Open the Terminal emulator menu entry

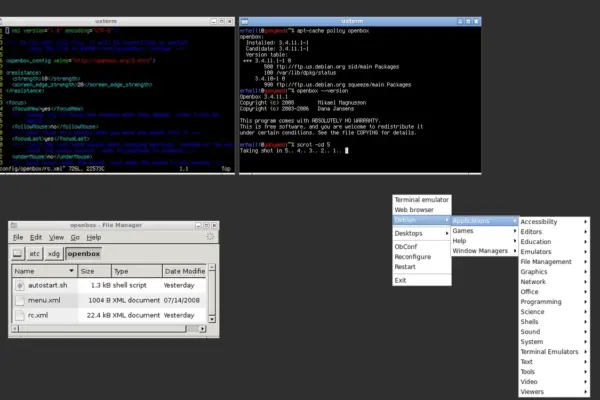(x=421, y=200)
